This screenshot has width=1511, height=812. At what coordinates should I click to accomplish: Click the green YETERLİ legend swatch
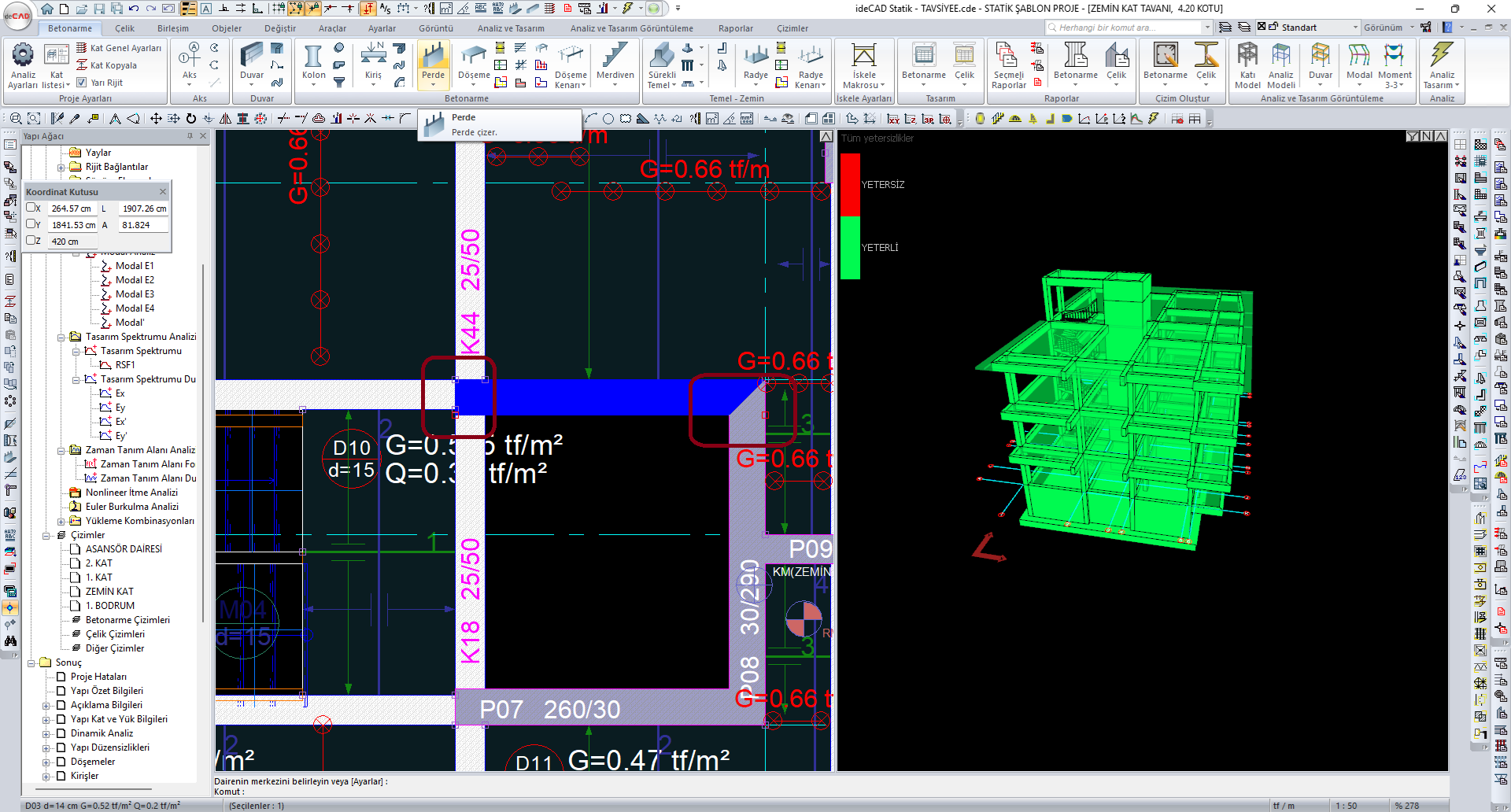(x=850, y=248)
